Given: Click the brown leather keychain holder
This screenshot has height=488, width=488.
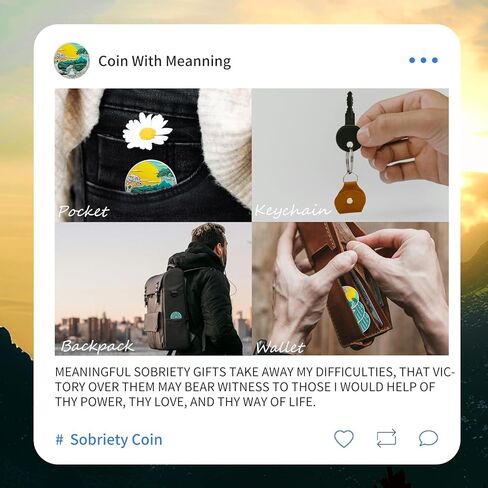Looking at the screenshot, I should tap(349, 196).
